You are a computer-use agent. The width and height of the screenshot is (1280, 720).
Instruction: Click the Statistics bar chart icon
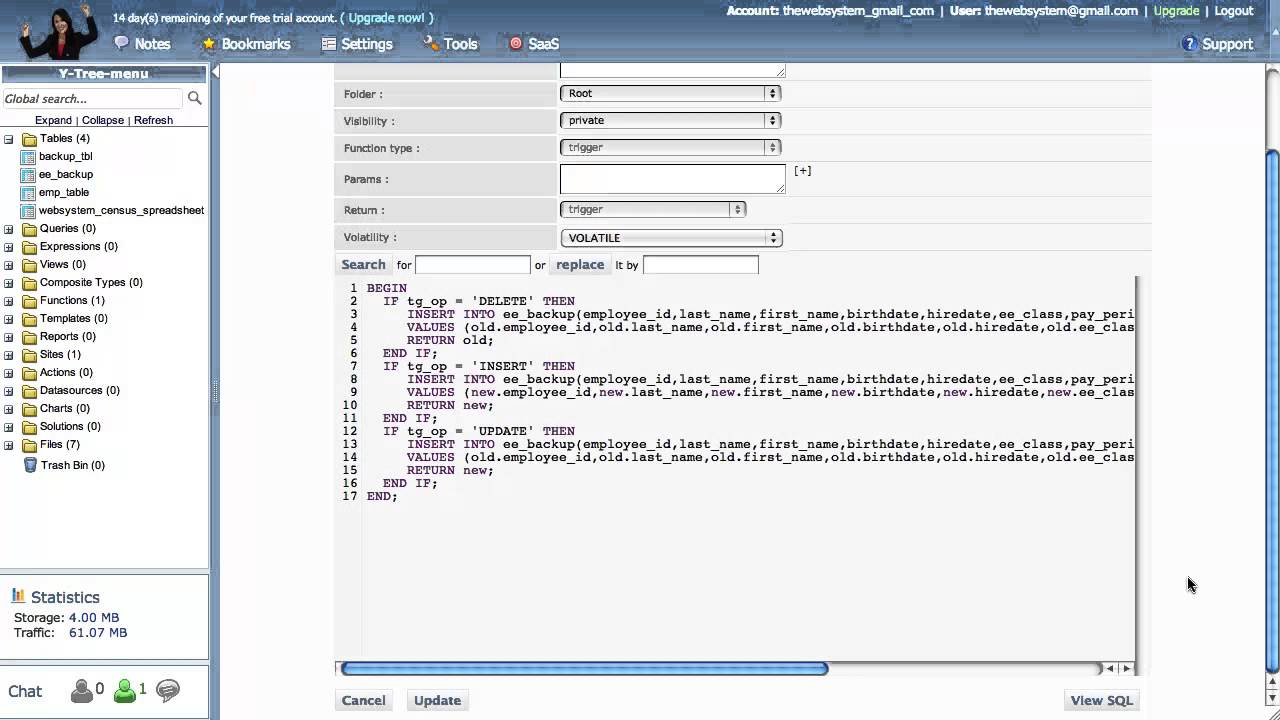(x=18, y=596)
